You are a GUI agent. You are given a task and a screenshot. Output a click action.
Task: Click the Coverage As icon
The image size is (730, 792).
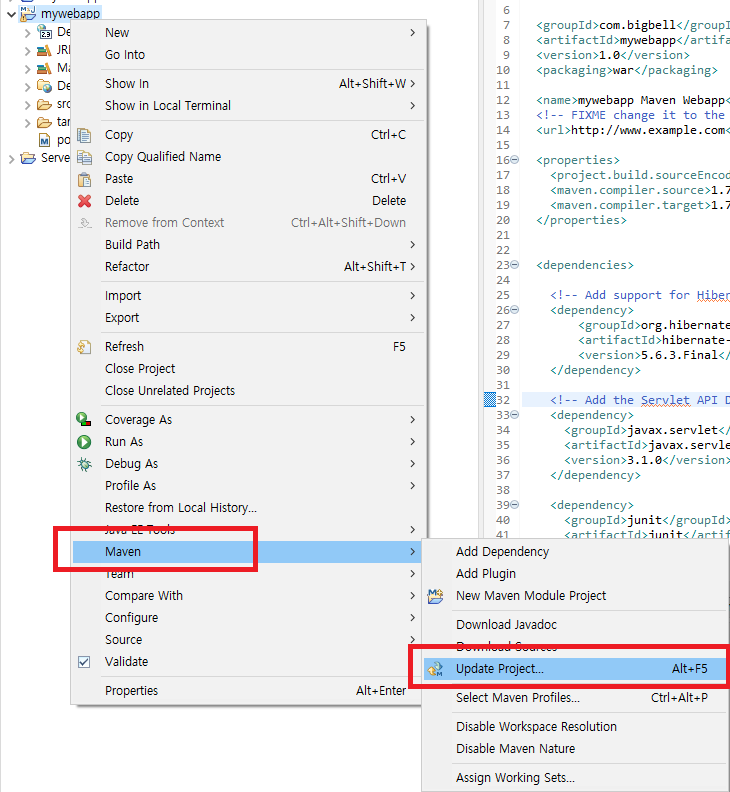[x=84, y=419]
